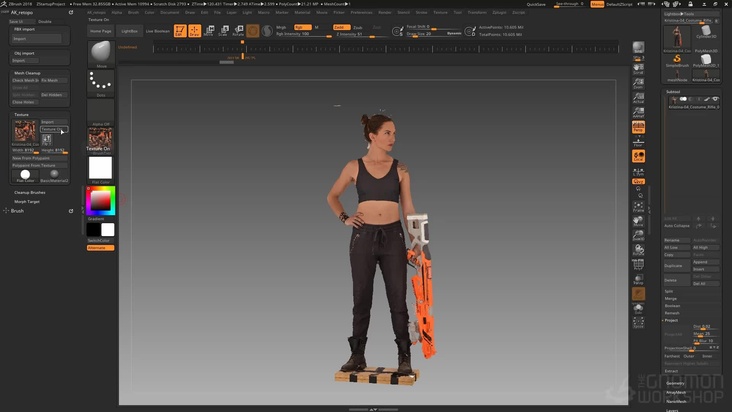Activate the Draw mode button
The image size is (732, 412).
click(195, 31)
